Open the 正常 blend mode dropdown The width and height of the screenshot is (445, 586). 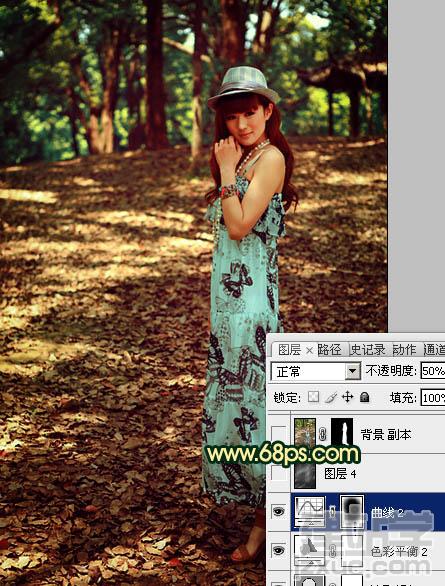(x=316, y=371)
